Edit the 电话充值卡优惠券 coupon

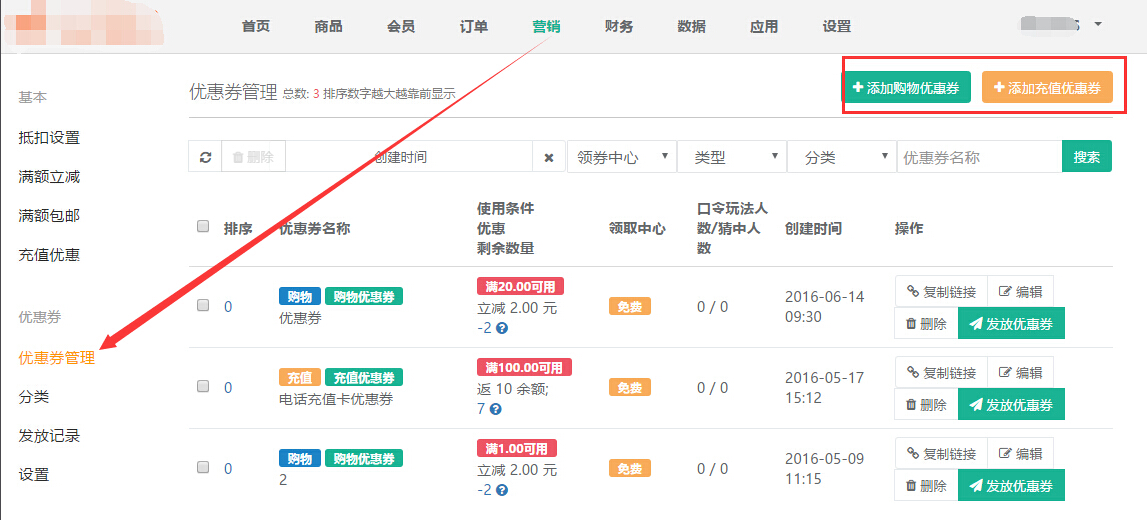point(1020,373)
